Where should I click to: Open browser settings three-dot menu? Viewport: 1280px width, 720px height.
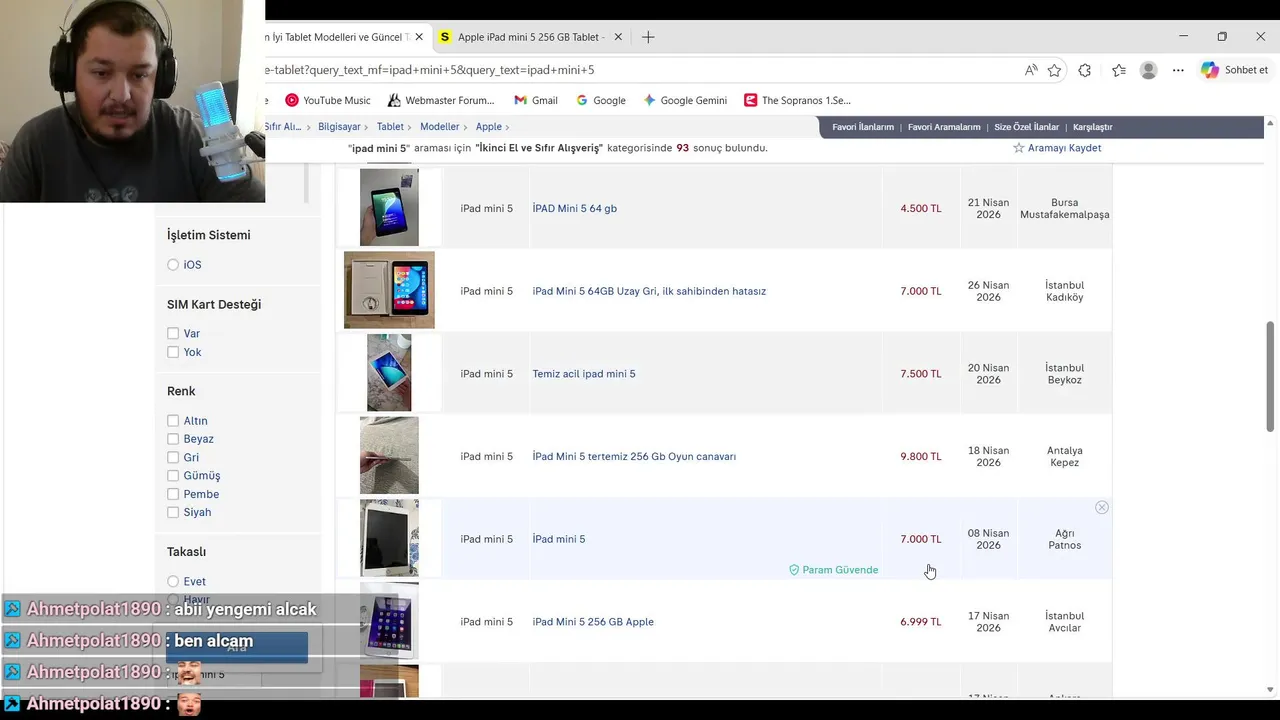[1178, 70]
